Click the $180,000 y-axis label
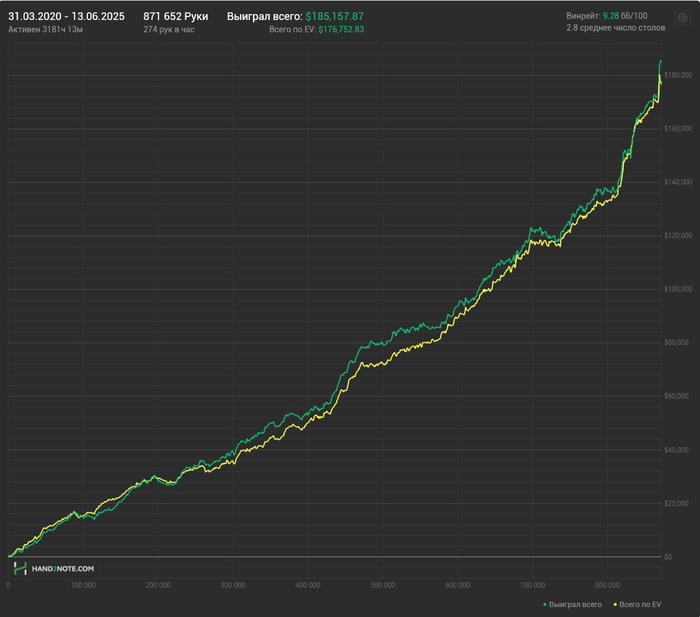Screen dimensions: 700x617 coord(678,75)
